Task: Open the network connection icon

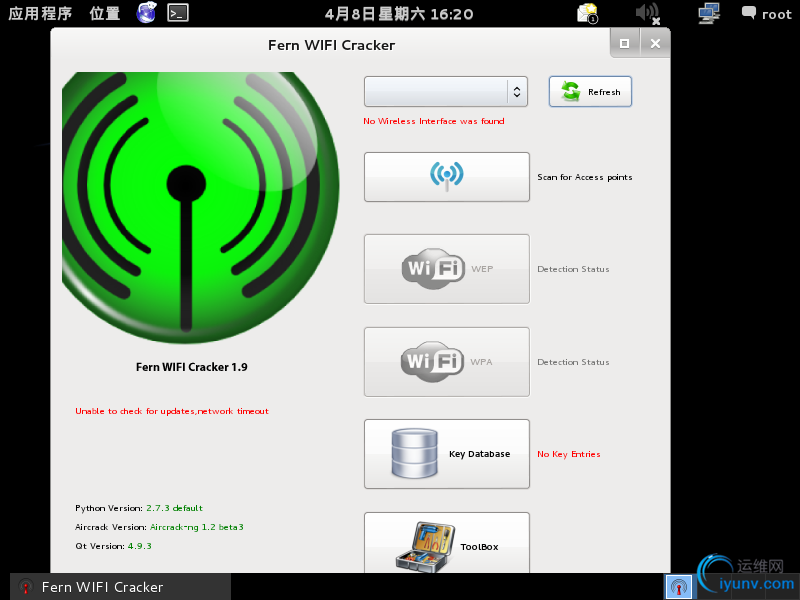Action: (709, 13)
